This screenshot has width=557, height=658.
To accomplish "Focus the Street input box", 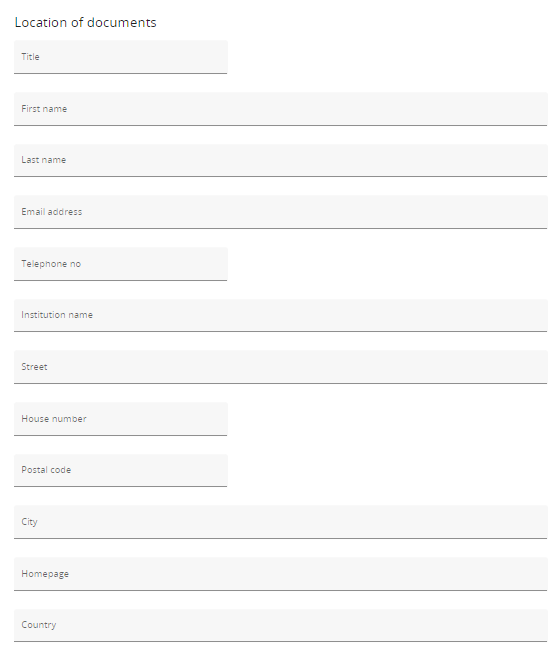I will coord(281,367).
